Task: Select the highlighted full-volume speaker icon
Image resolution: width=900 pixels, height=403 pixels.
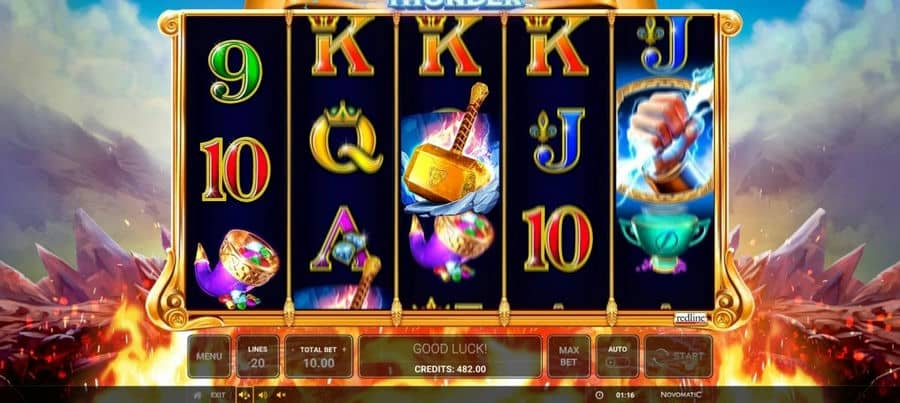Action: (x=244, y=395)
